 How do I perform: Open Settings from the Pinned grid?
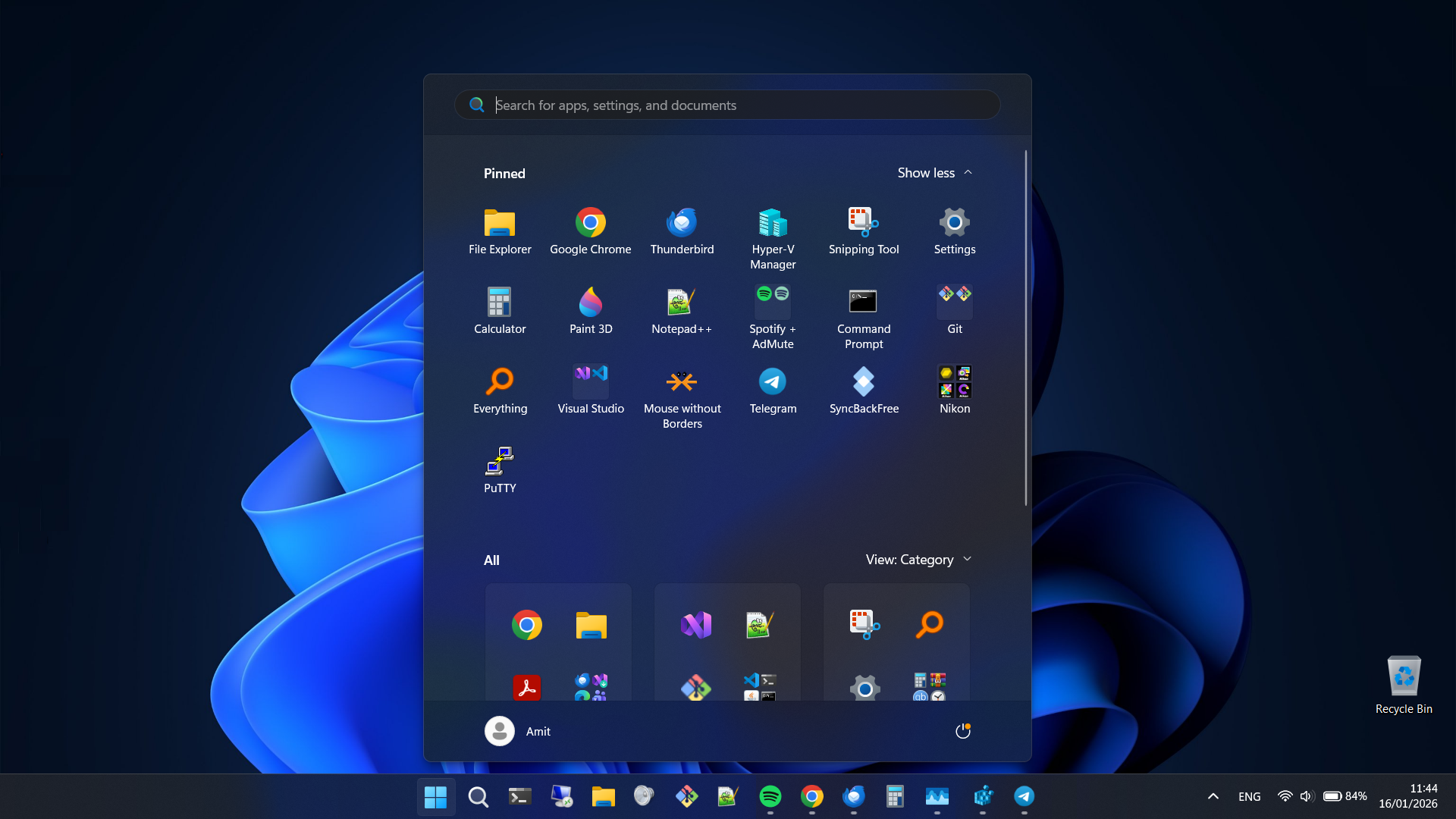(955, 231)
